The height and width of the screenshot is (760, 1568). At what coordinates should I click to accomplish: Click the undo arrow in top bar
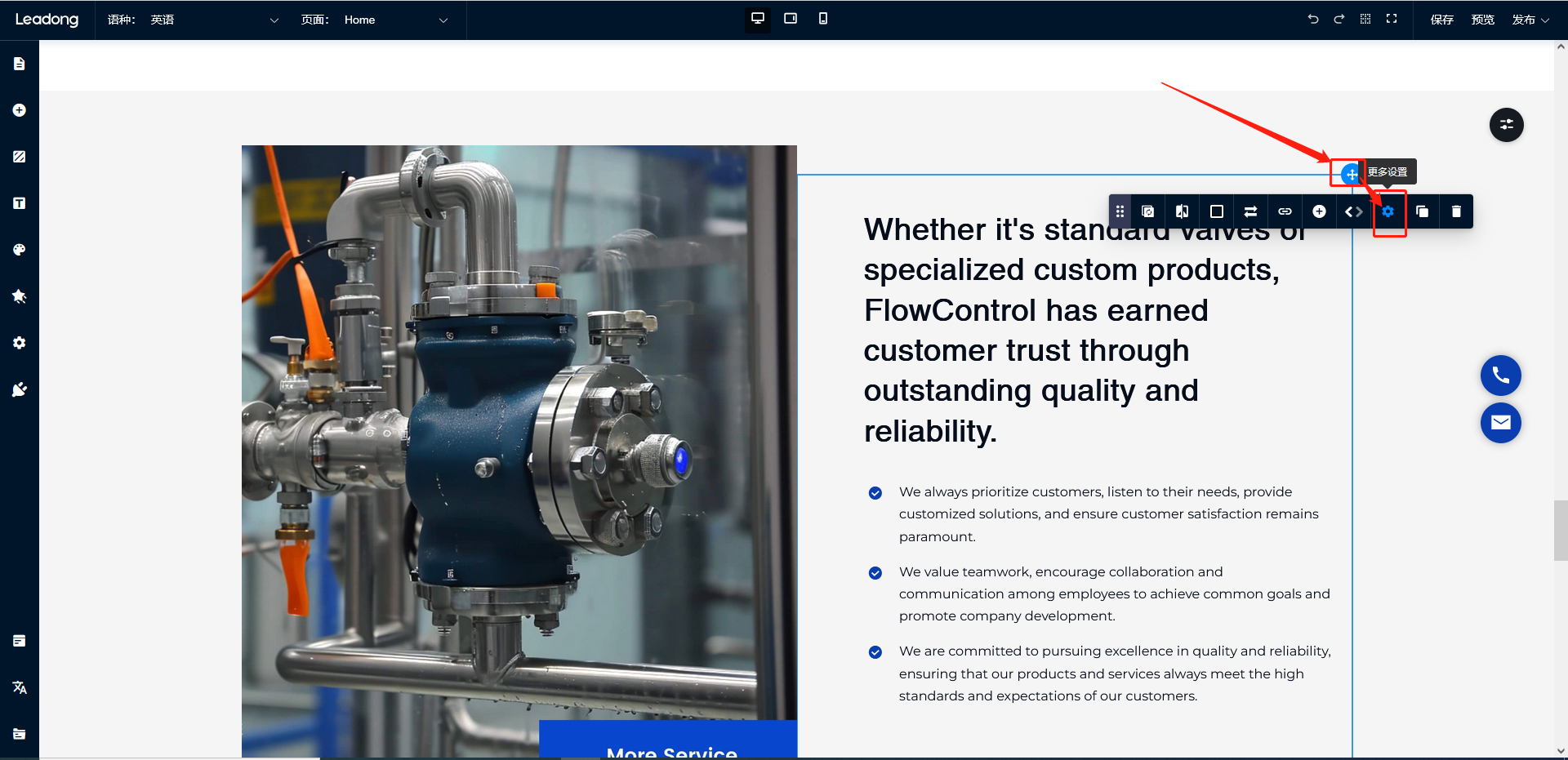pos(1313,19)
